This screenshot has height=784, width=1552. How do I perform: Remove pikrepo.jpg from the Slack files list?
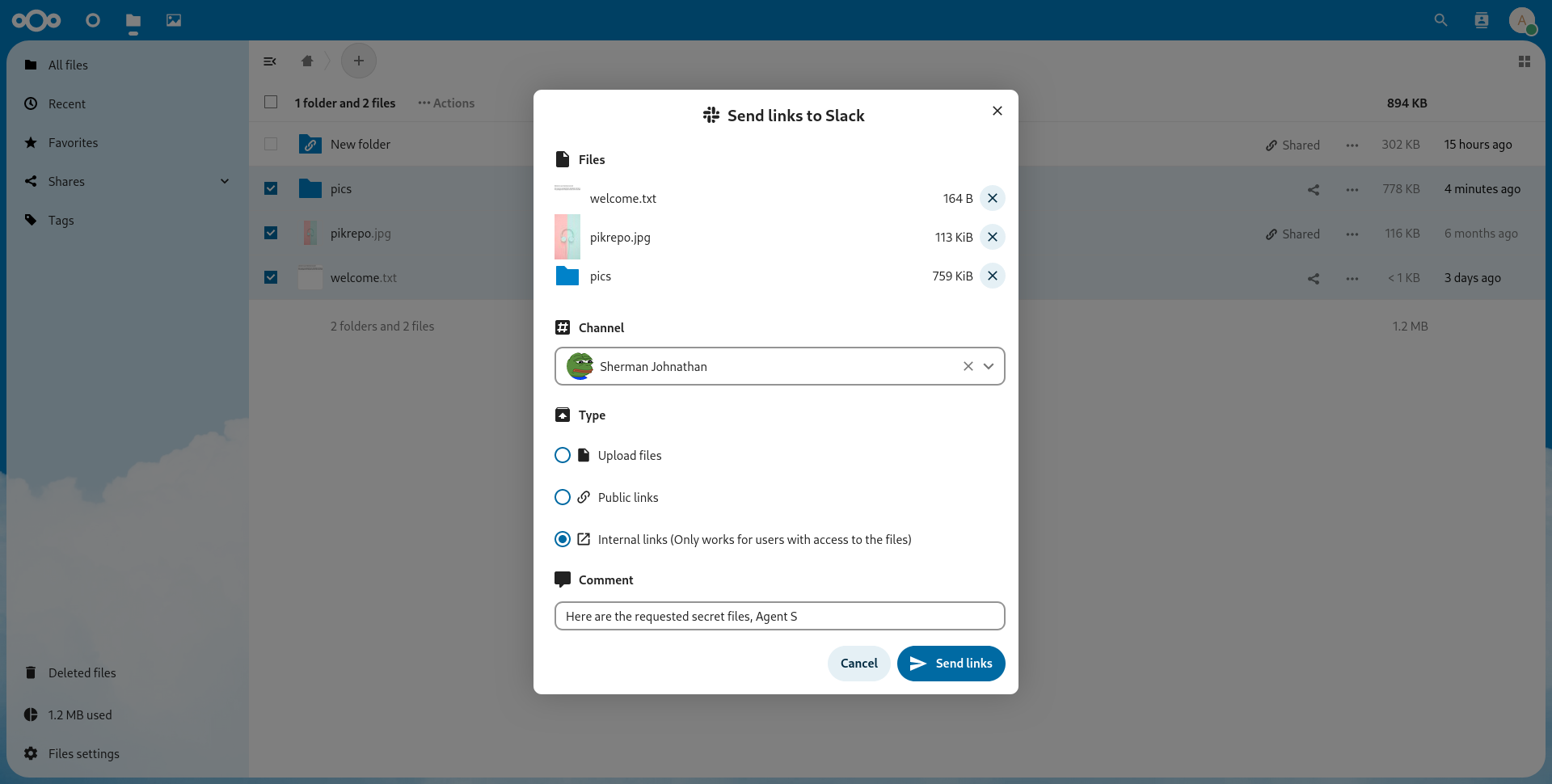[x=993, y=237]
